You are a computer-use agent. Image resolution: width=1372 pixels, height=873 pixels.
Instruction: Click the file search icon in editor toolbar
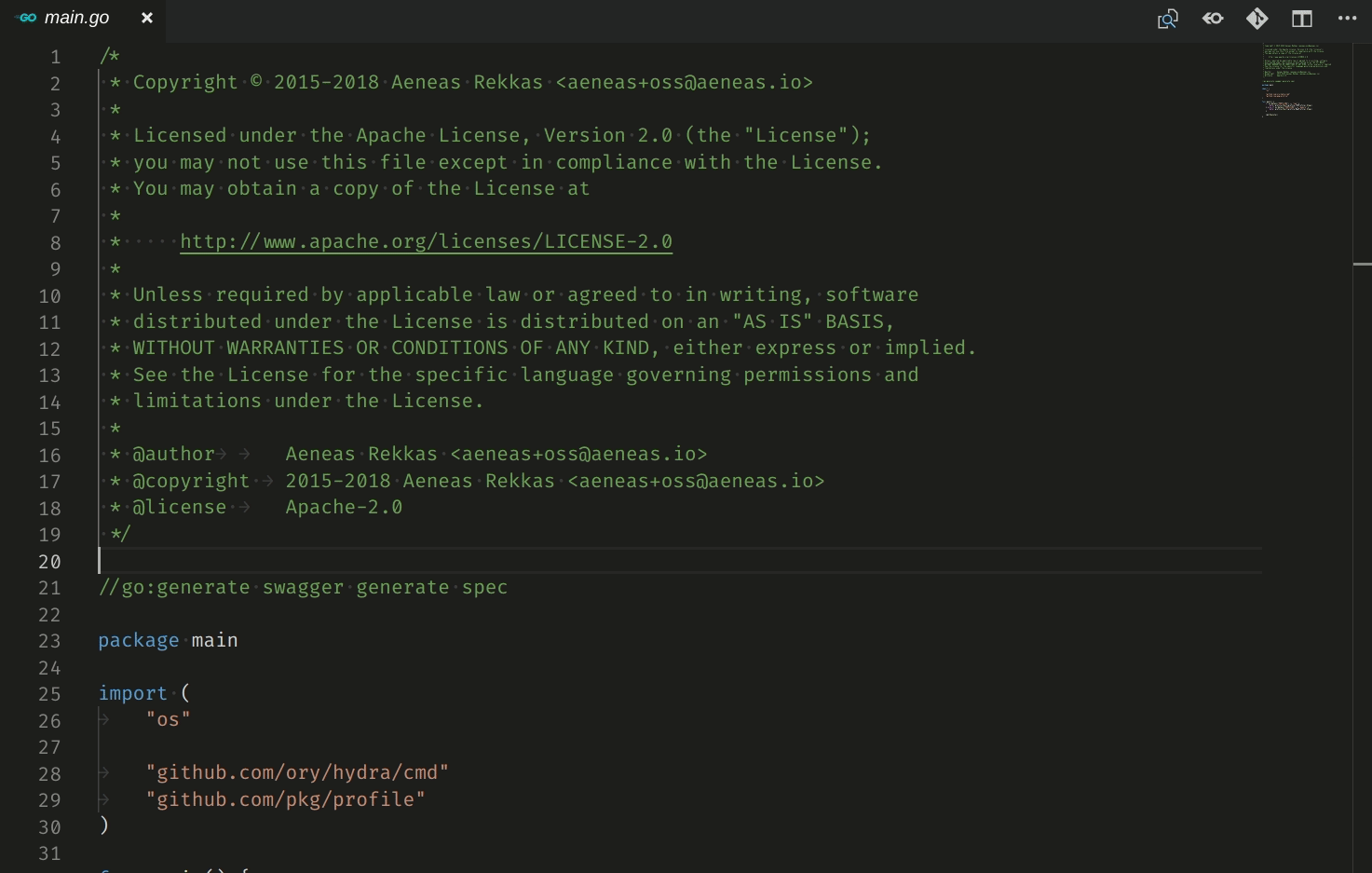tap(1167, 19)
